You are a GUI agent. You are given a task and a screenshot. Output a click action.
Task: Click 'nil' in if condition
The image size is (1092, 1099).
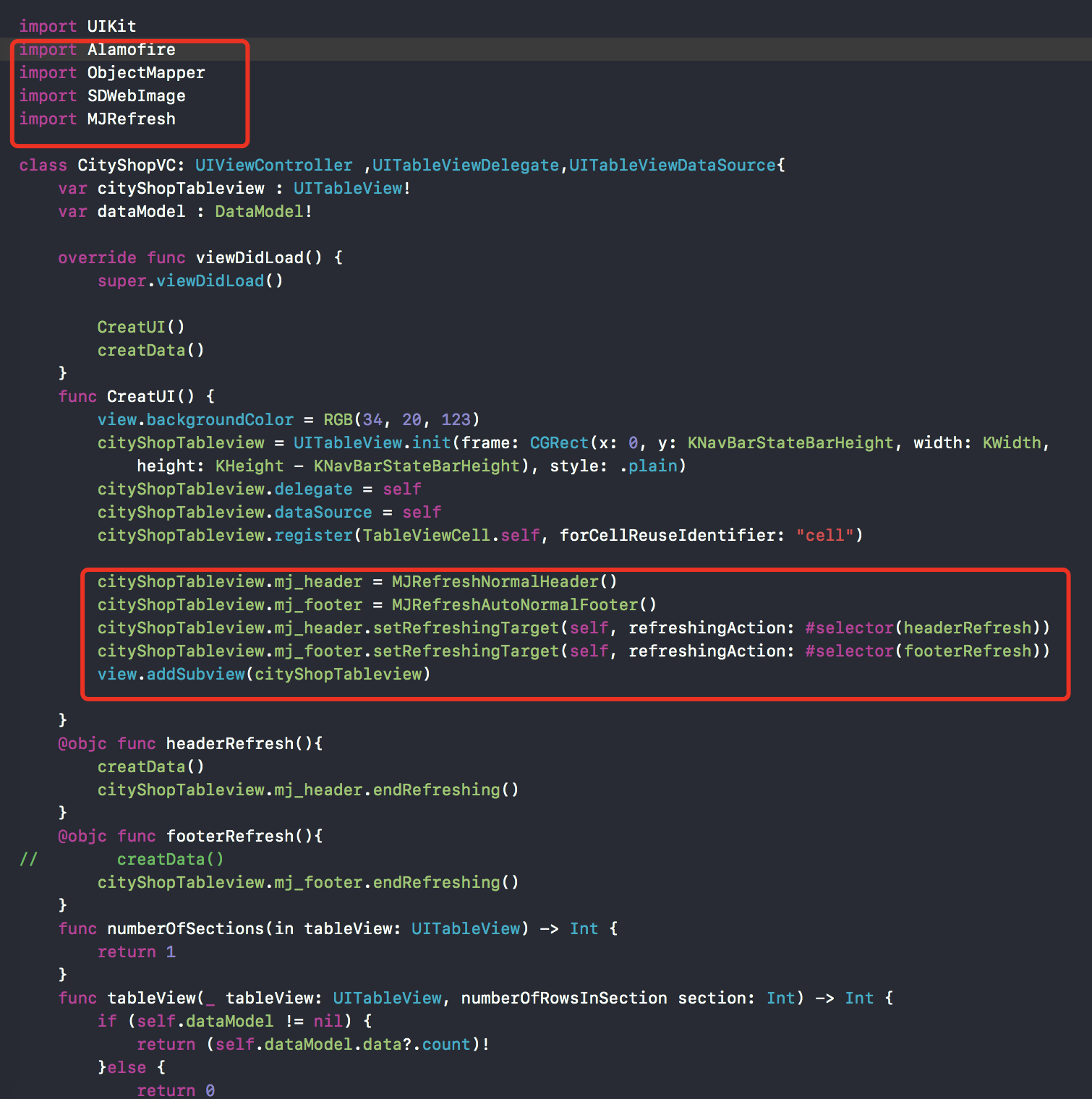click(x=328, y=1022)
